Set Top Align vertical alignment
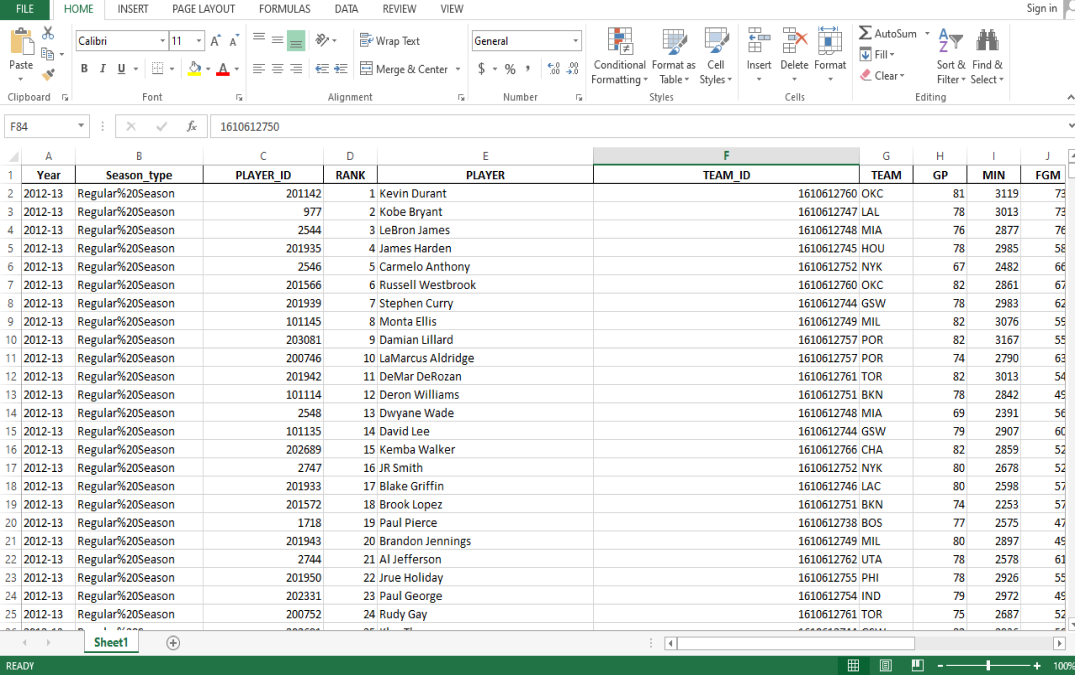Image resolution: width=1075 pixels, height=675 pixels. point(258,40)
